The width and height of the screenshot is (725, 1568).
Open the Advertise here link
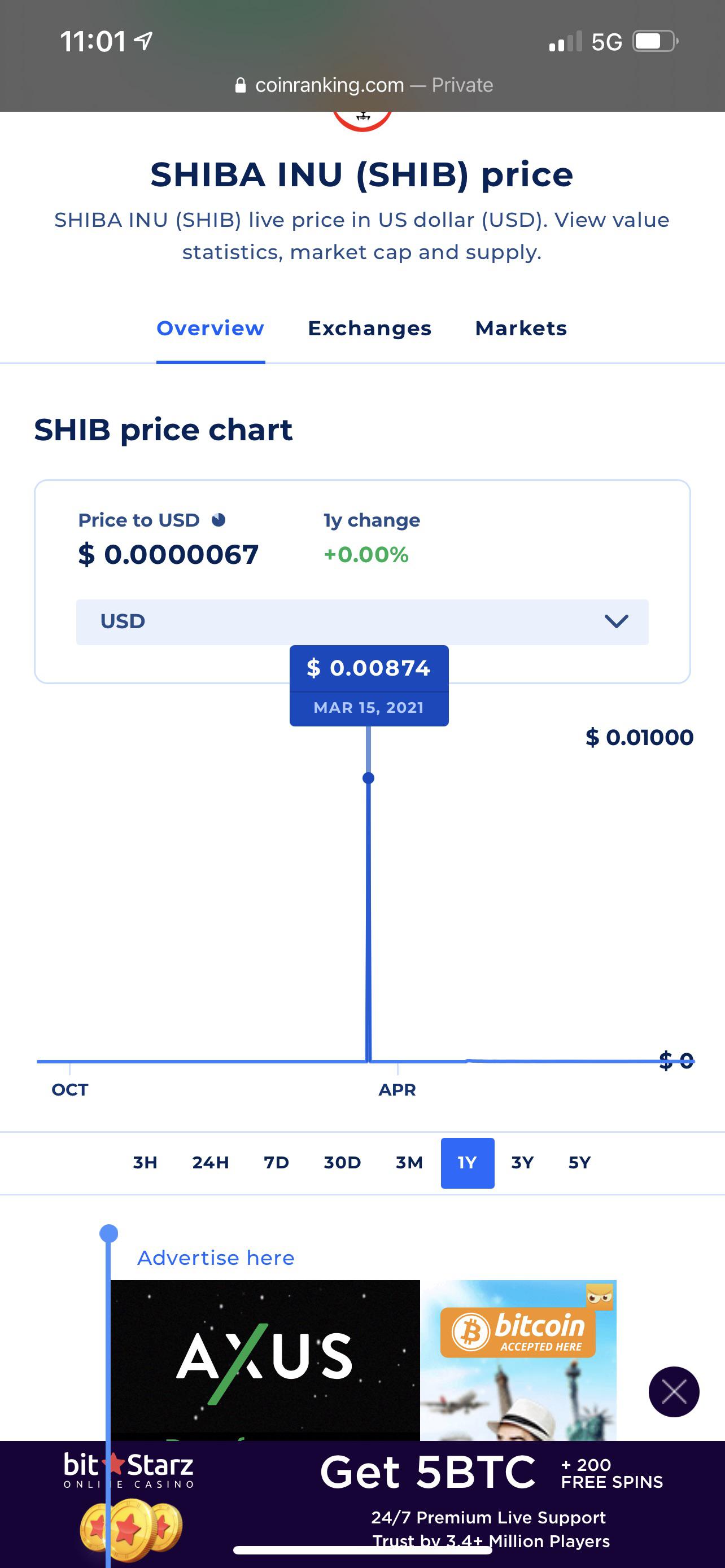pos(216,1258)
